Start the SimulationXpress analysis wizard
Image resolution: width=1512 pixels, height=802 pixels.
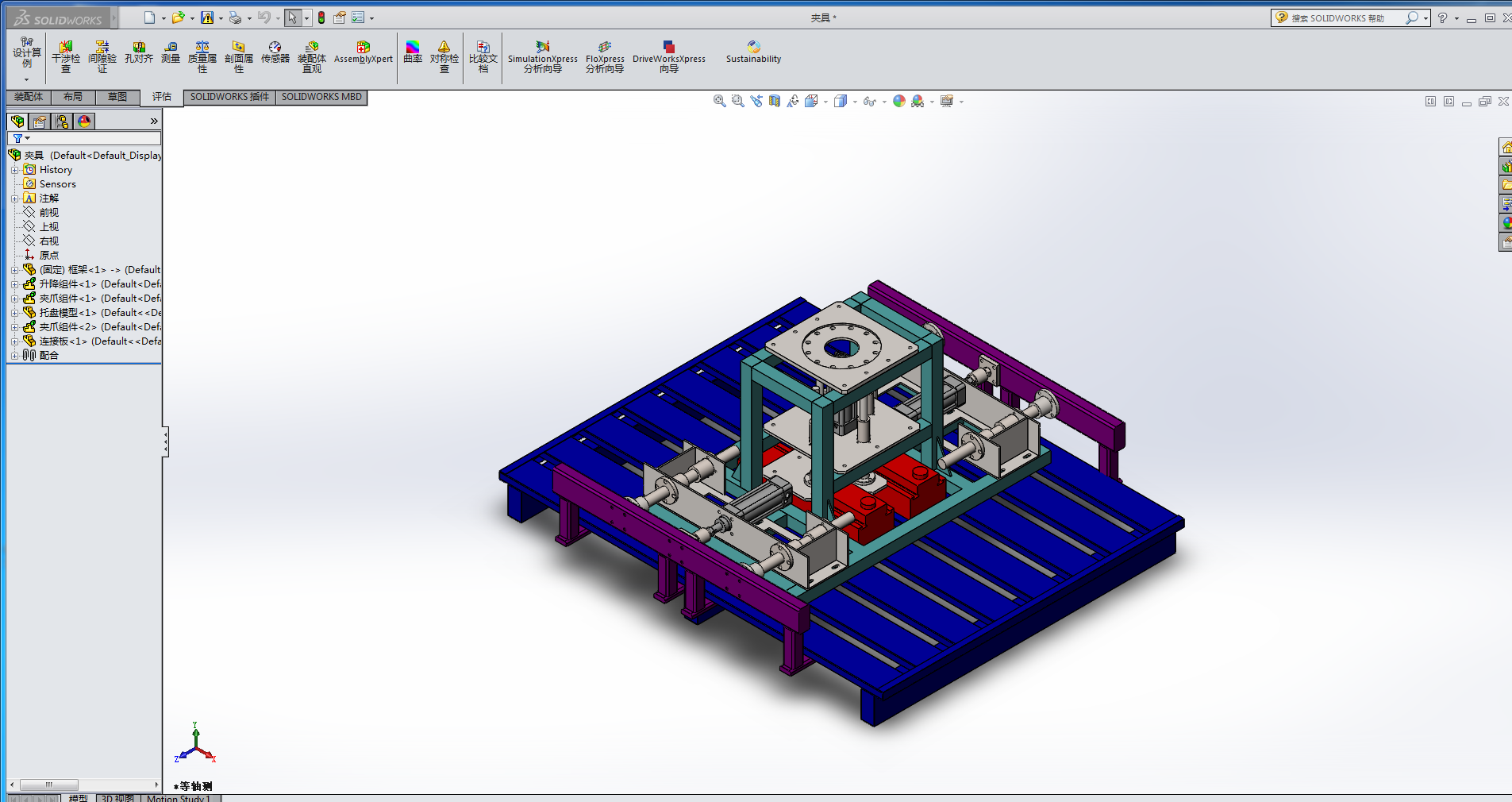543,57
